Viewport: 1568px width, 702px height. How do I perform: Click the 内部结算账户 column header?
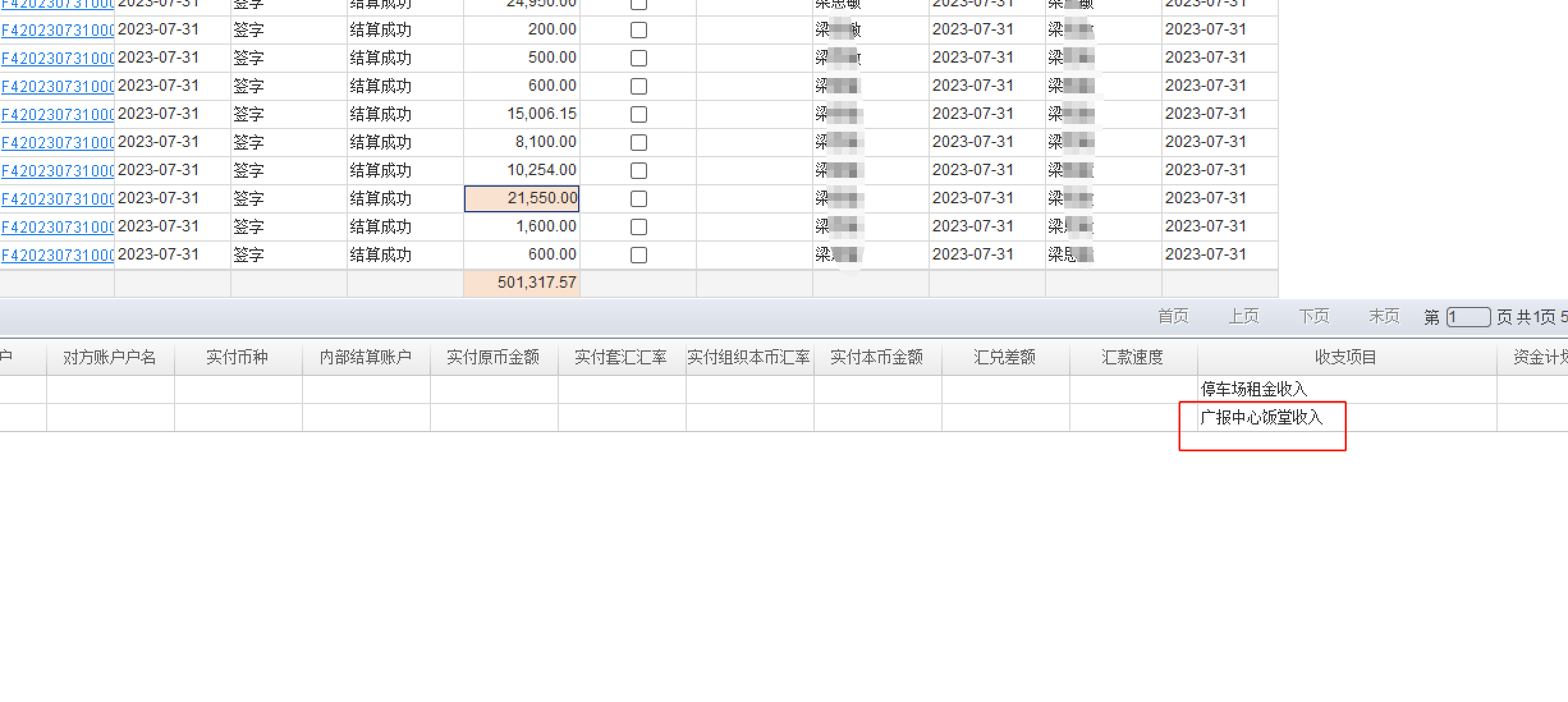click(366, 357)
